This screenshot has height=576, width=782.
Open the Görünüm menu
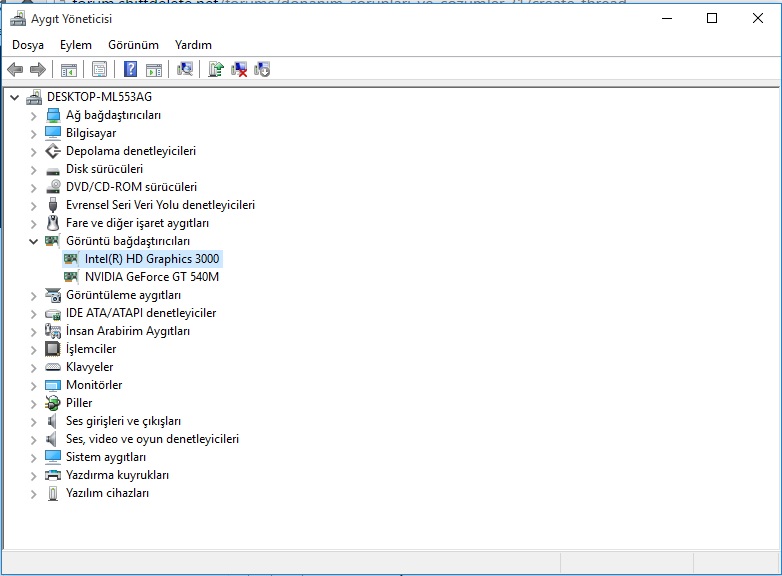point(133,45)
